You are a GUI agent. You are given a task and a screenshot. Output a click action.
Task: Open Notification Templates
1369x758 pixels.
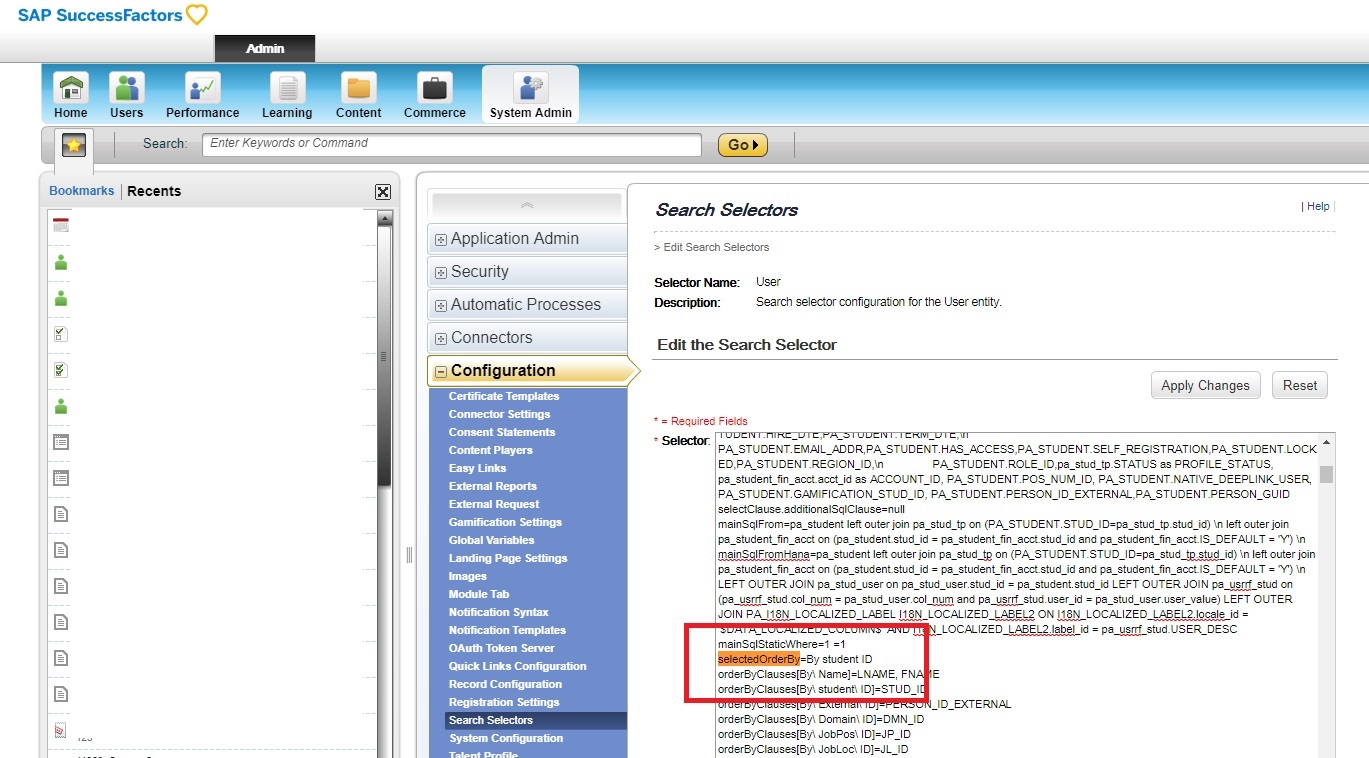[507, 630]
